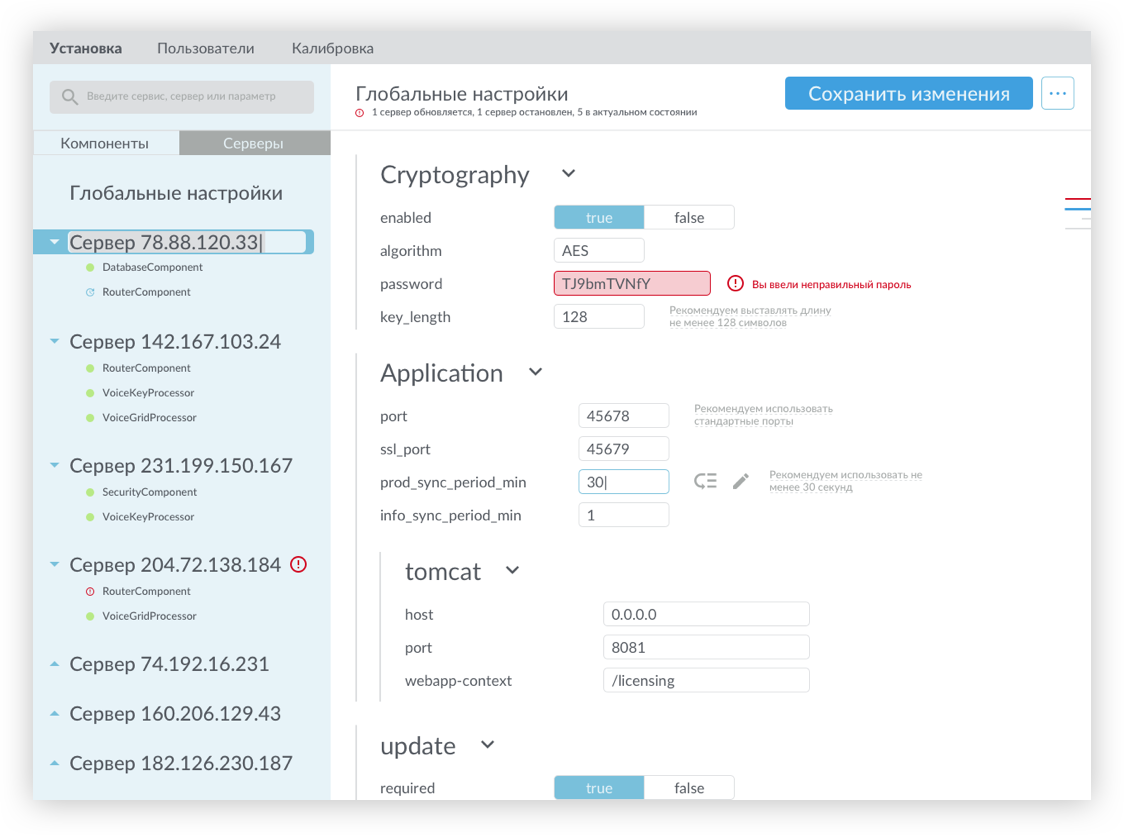Click the info_sync_period_min field with 1
Screen dimensions: 1124x835
click(624, 515)
